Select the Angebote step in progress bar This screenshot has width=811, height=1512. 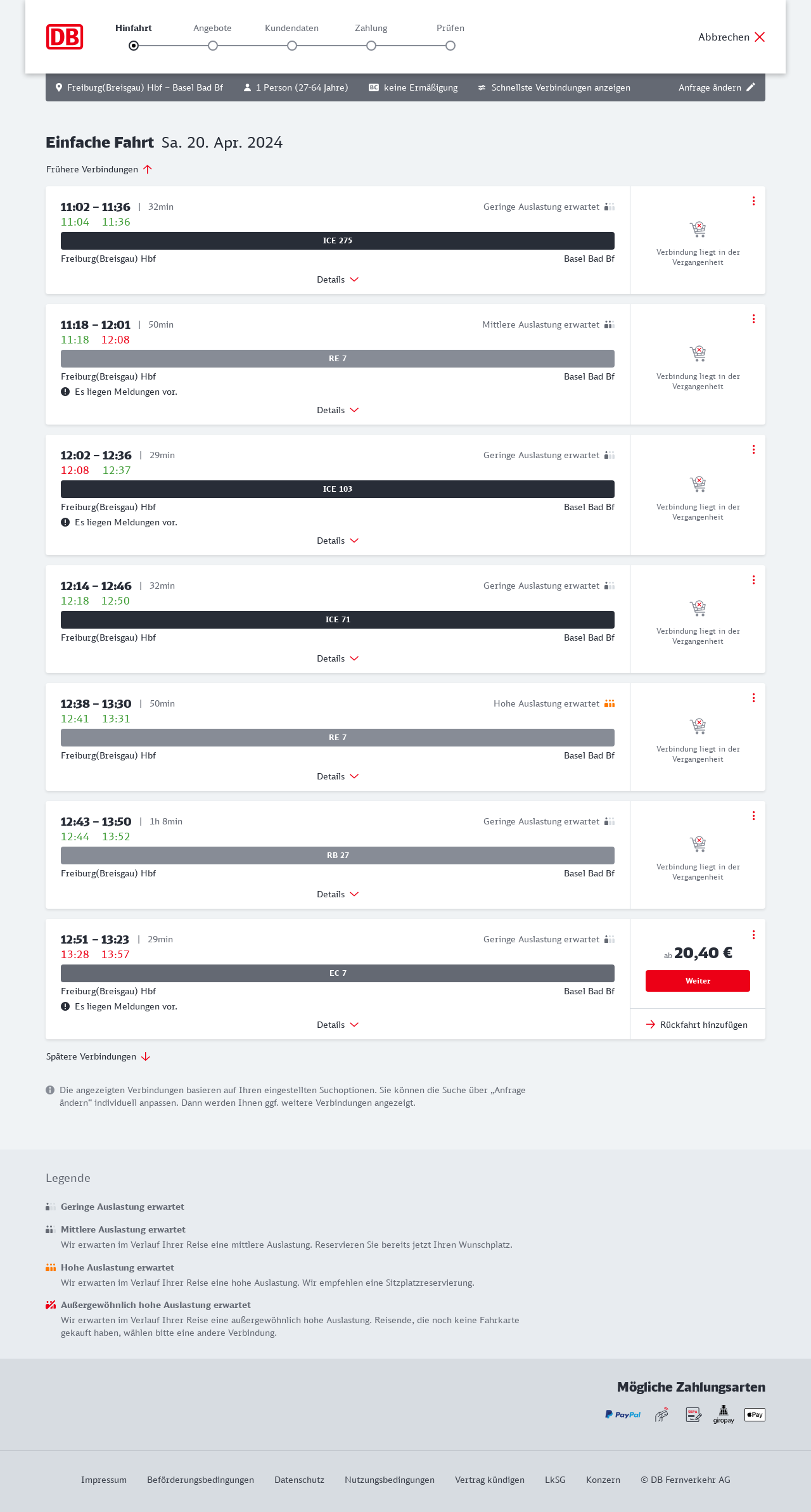click(213, 46)
